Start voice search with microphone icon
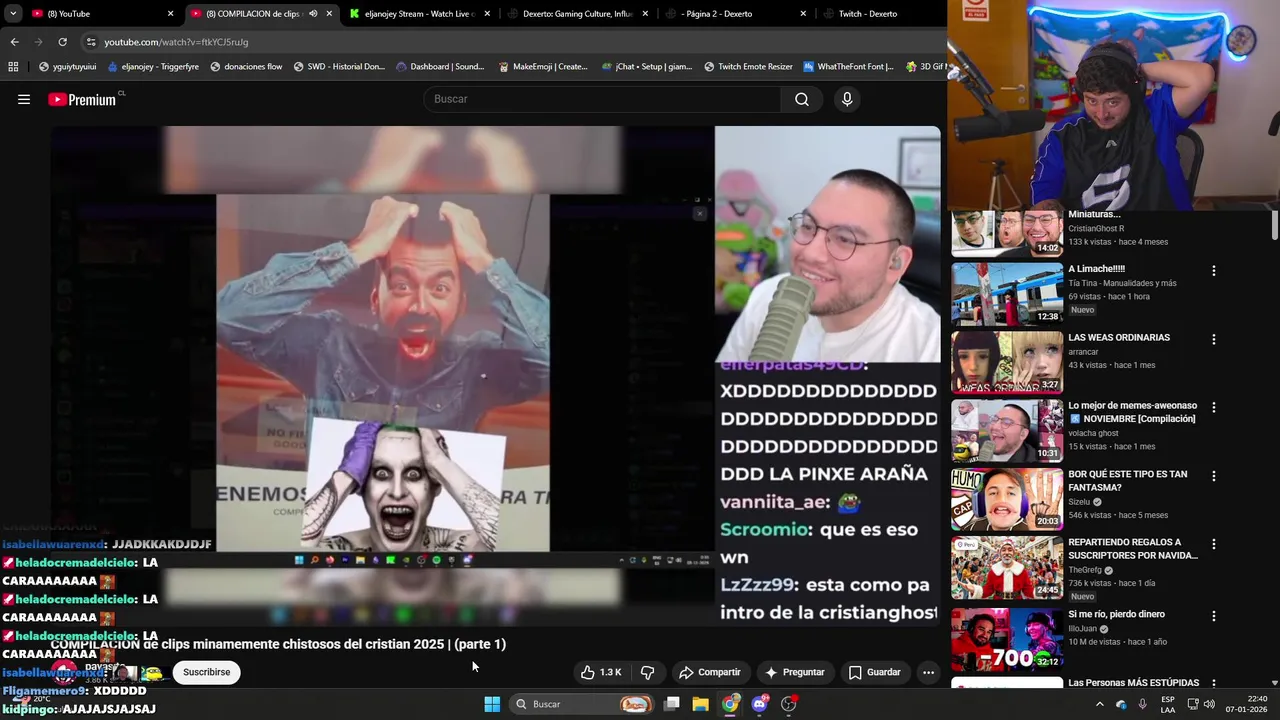The width and height of the screenshot is (1280, 720). click(847, 99)
